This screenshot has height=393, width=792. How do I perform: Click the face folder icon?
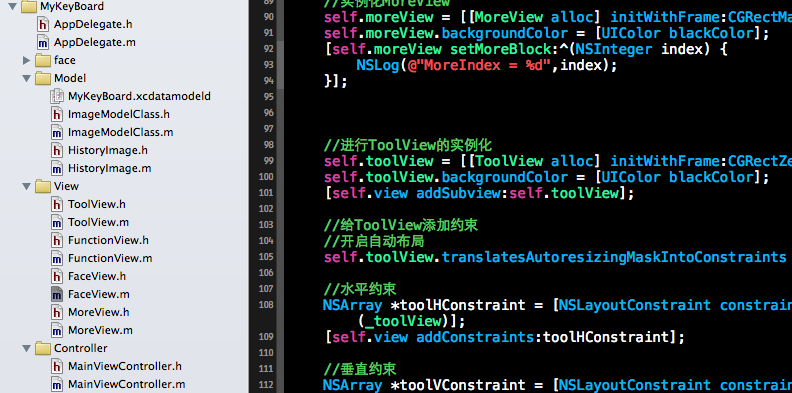[x=43, y=61]
